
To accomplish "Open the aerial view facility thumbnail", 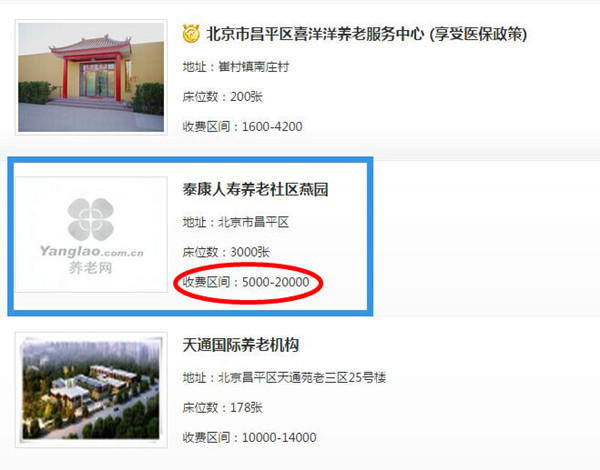I will (91, 390).
